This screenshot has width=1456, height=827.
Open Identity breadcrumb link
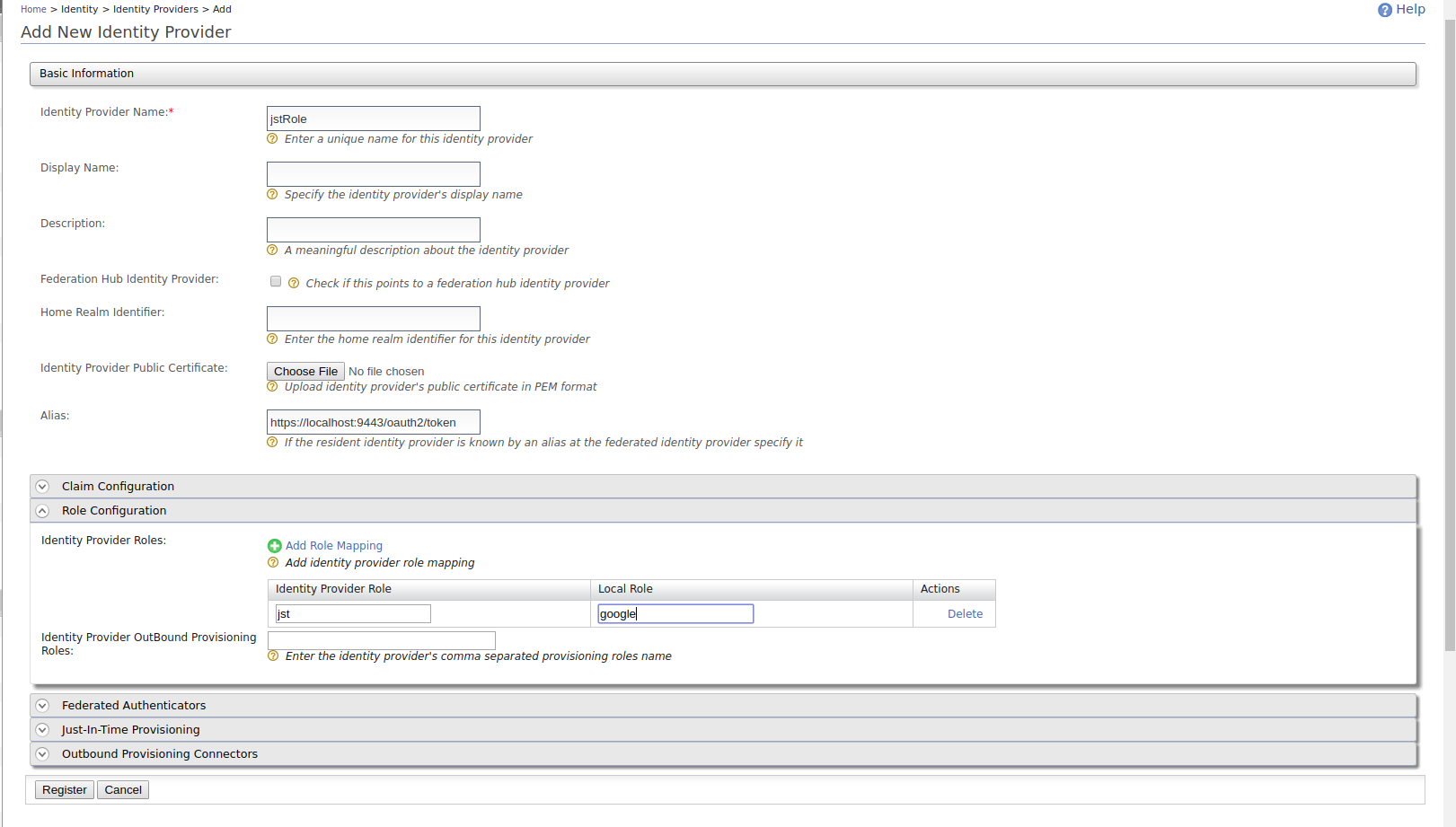(80, 9)
